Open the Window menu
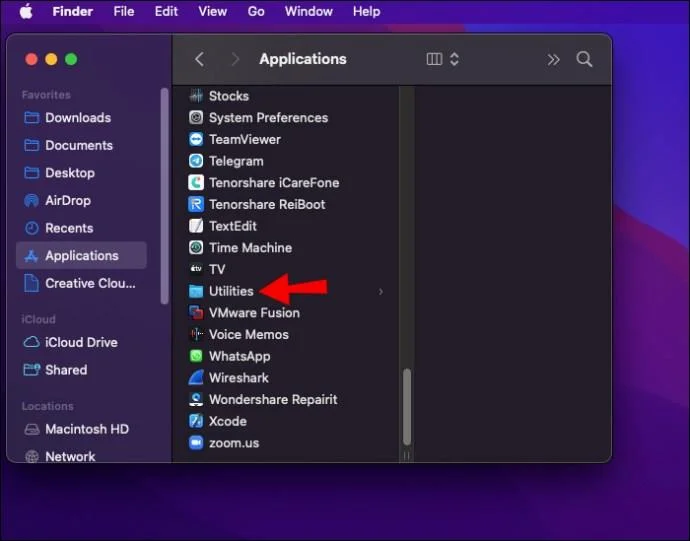 [x=308, y=11]
